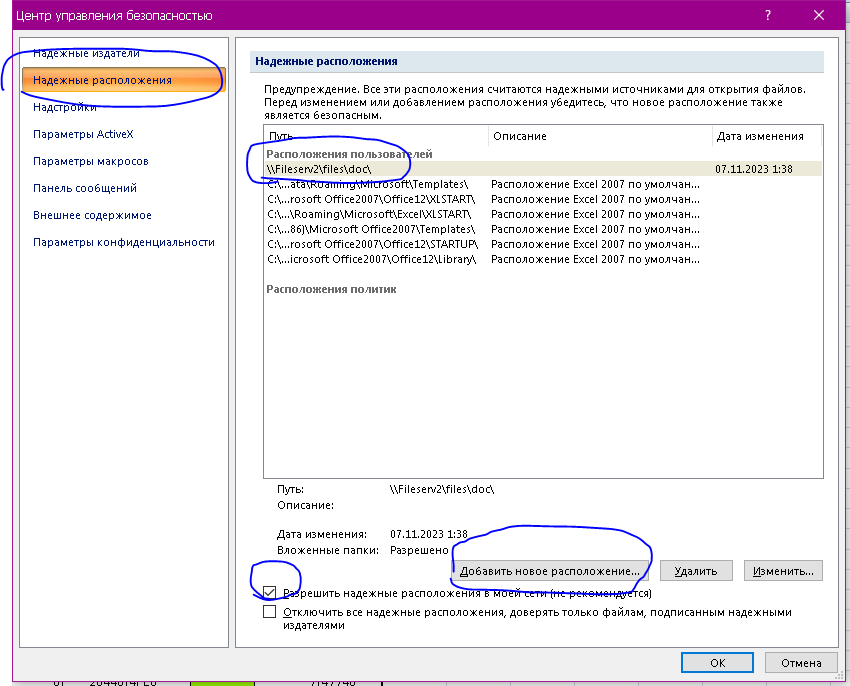Screen dimensions: 850x686
Task: Click the help question mark icon
Action: (x=768, y=15)
